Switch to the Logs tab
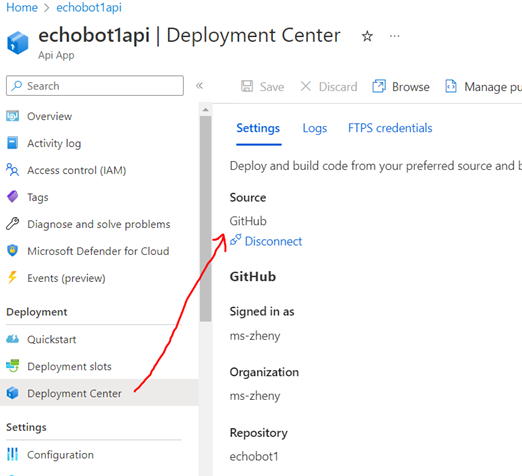The height and width of the screenshot is (476, 522). click(315, 128)
